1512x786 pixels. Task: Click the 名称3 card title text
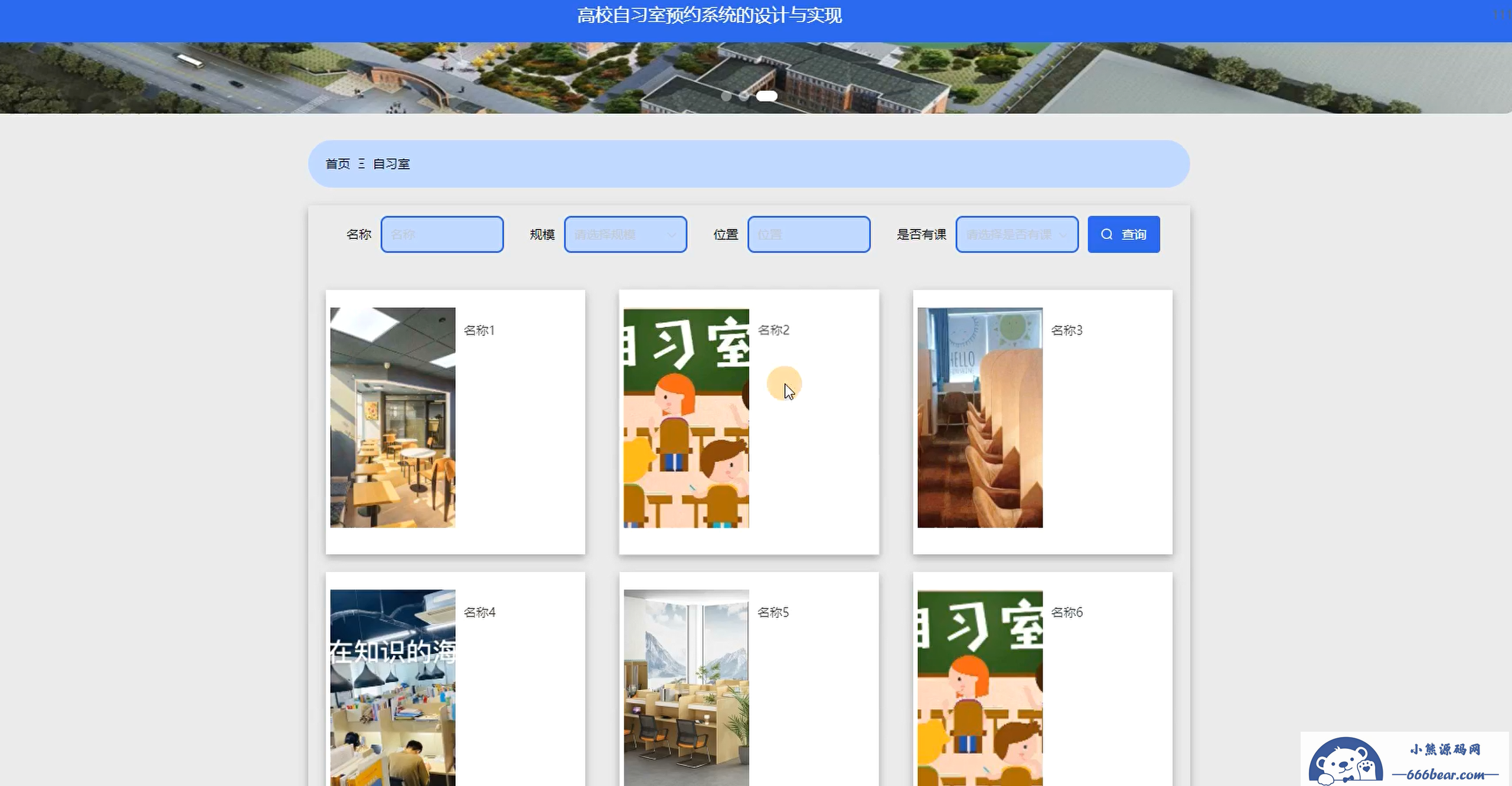(x=1067, y=330)
